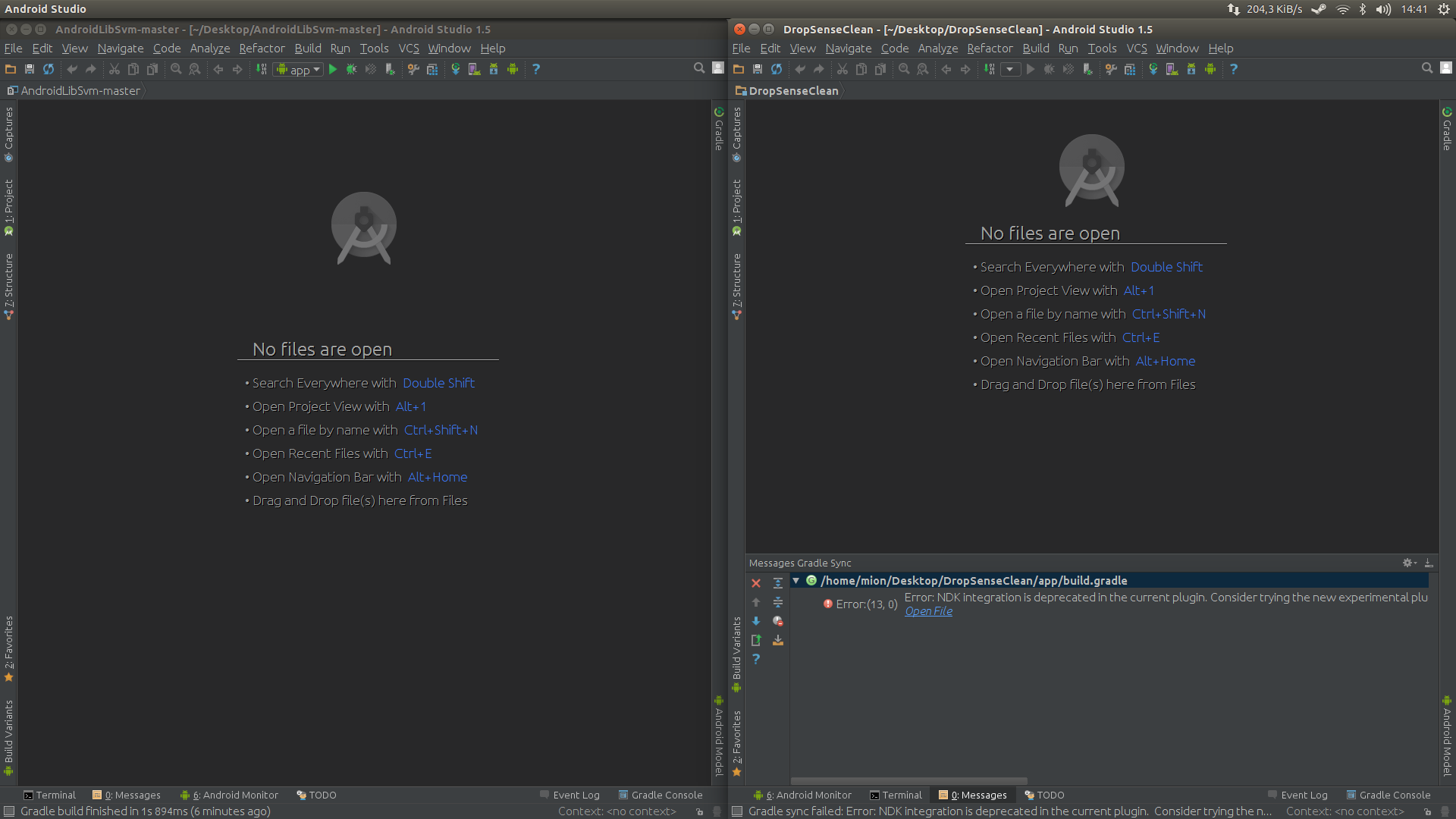Sync project with Gradle files in DropSenseClean window
This screenshot has height=819, width=1456.
click(x=1153, y=69)
